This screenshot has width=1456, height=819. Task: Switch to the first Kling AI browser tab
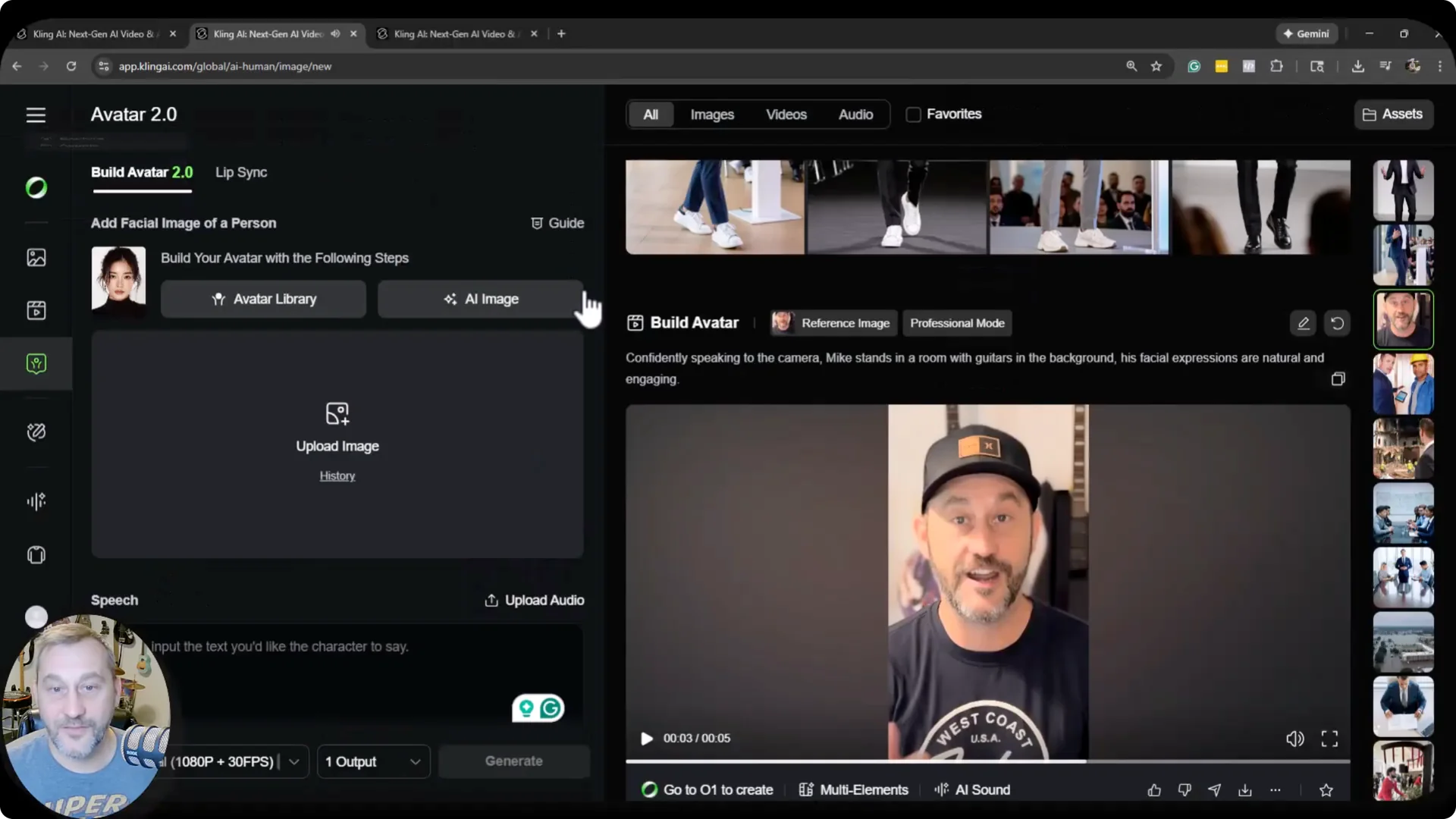click(94, 33)
